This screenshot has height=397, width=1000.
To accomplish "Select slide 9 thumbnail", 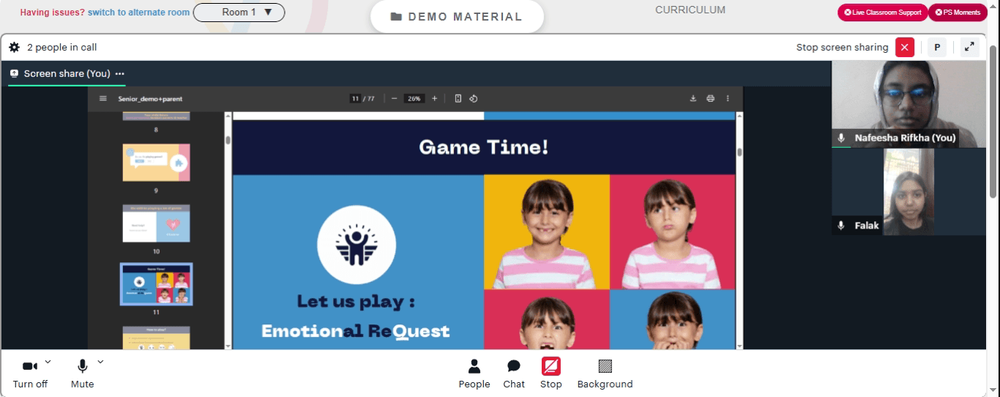I will (156, 162).
